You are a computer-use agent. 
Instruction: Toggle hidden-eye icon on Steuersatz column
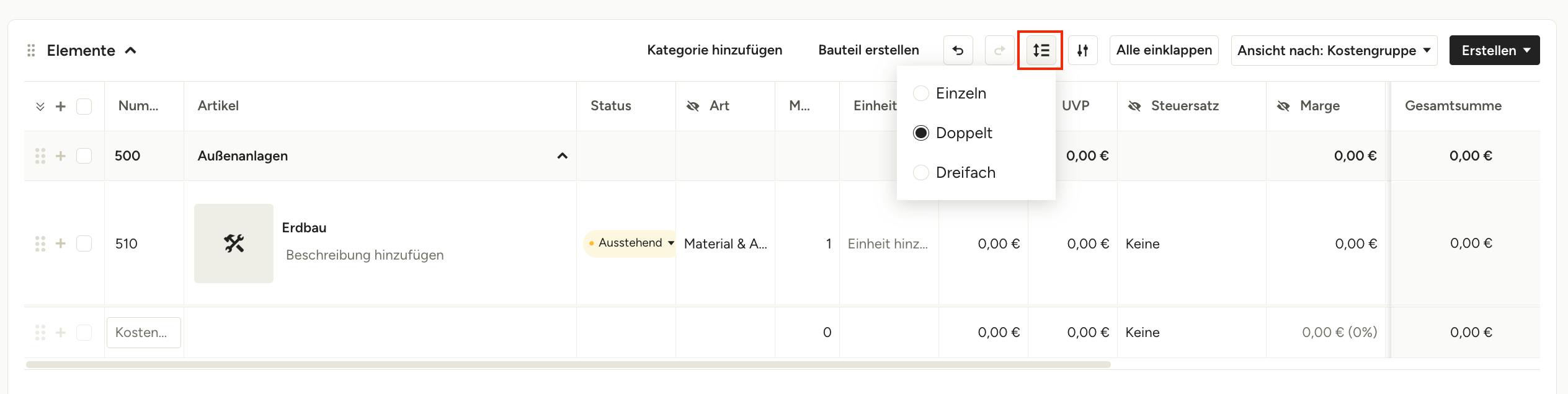1134,106
